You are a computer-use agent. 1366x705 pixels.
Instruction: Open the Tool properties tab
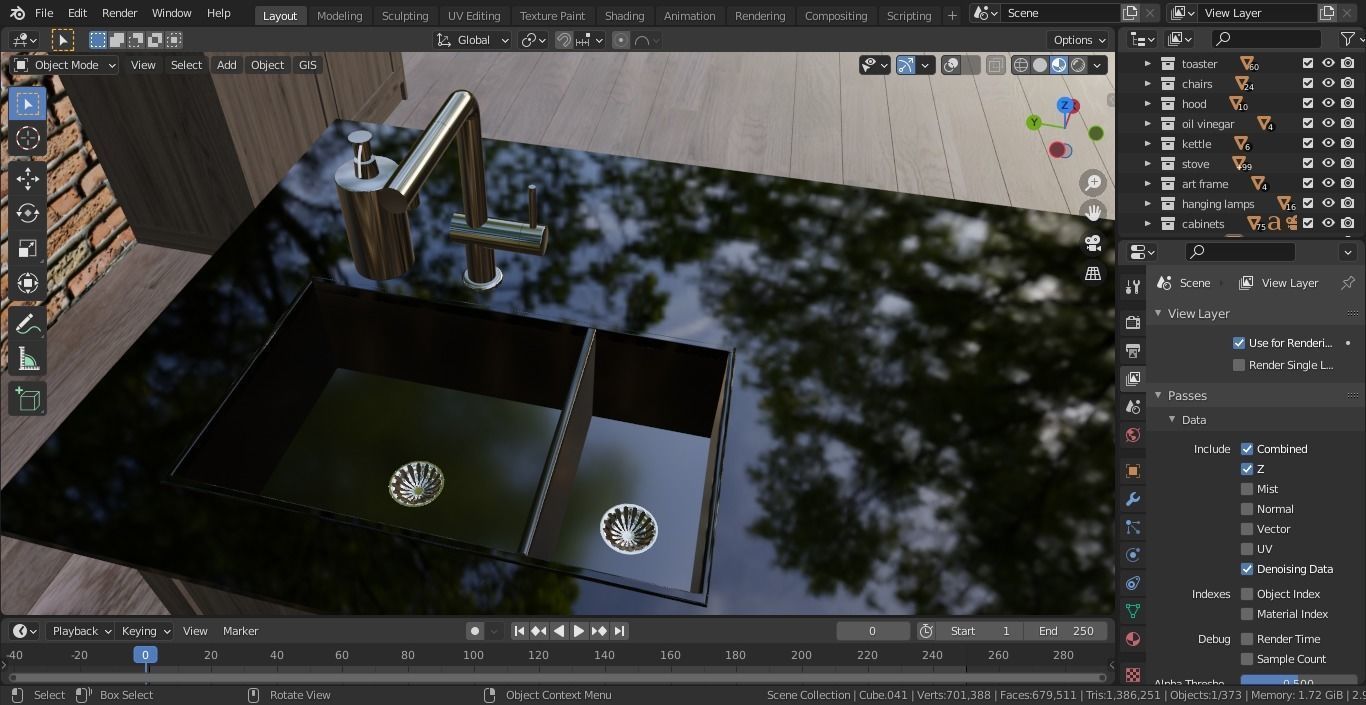coord(1132,287)
